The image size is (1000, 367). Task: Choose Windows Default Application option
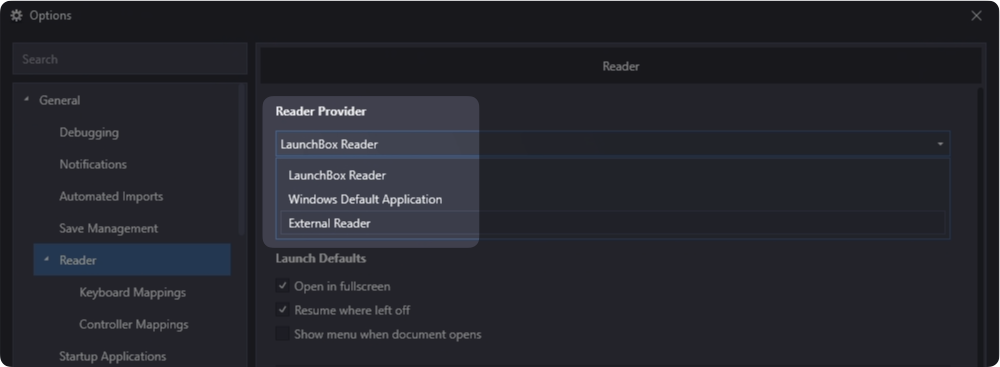613,199
